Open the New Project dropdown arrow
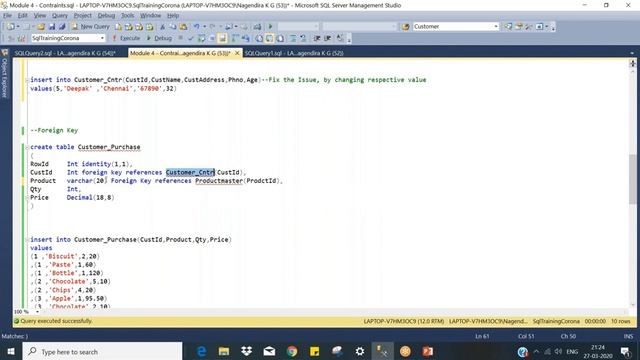640x360 pixels. tap(18, 27)
